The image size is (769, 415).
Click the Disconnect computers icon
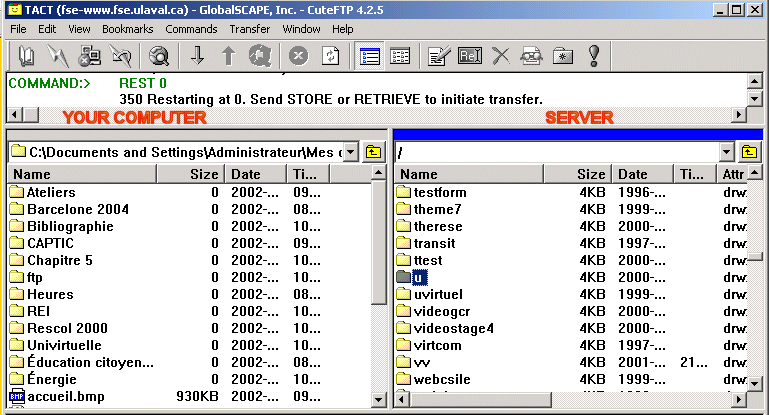point(89,56)
